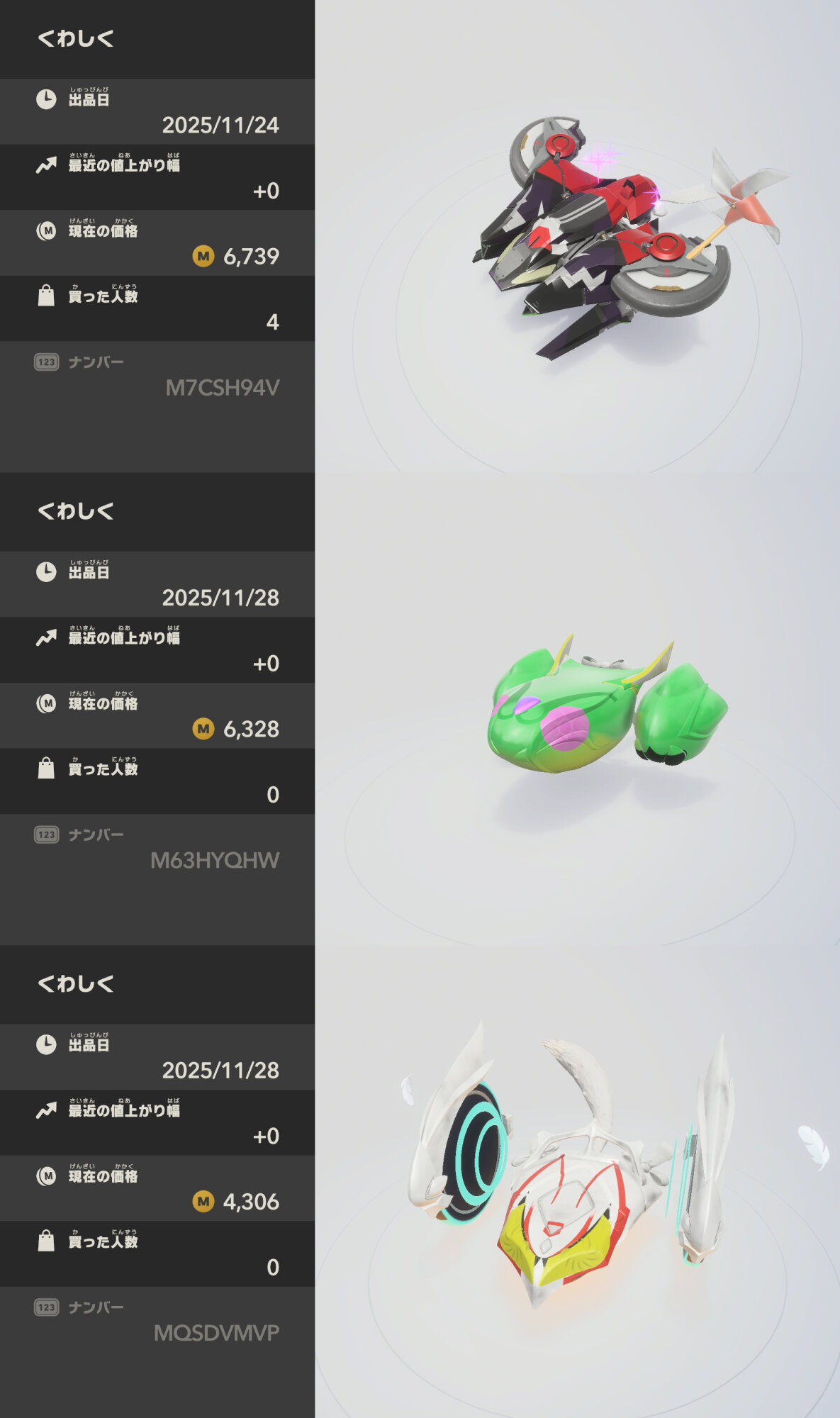Click the shopping bag icon above buyer count 4
Screen dimensions: 840x1418
tap(46, 296)
